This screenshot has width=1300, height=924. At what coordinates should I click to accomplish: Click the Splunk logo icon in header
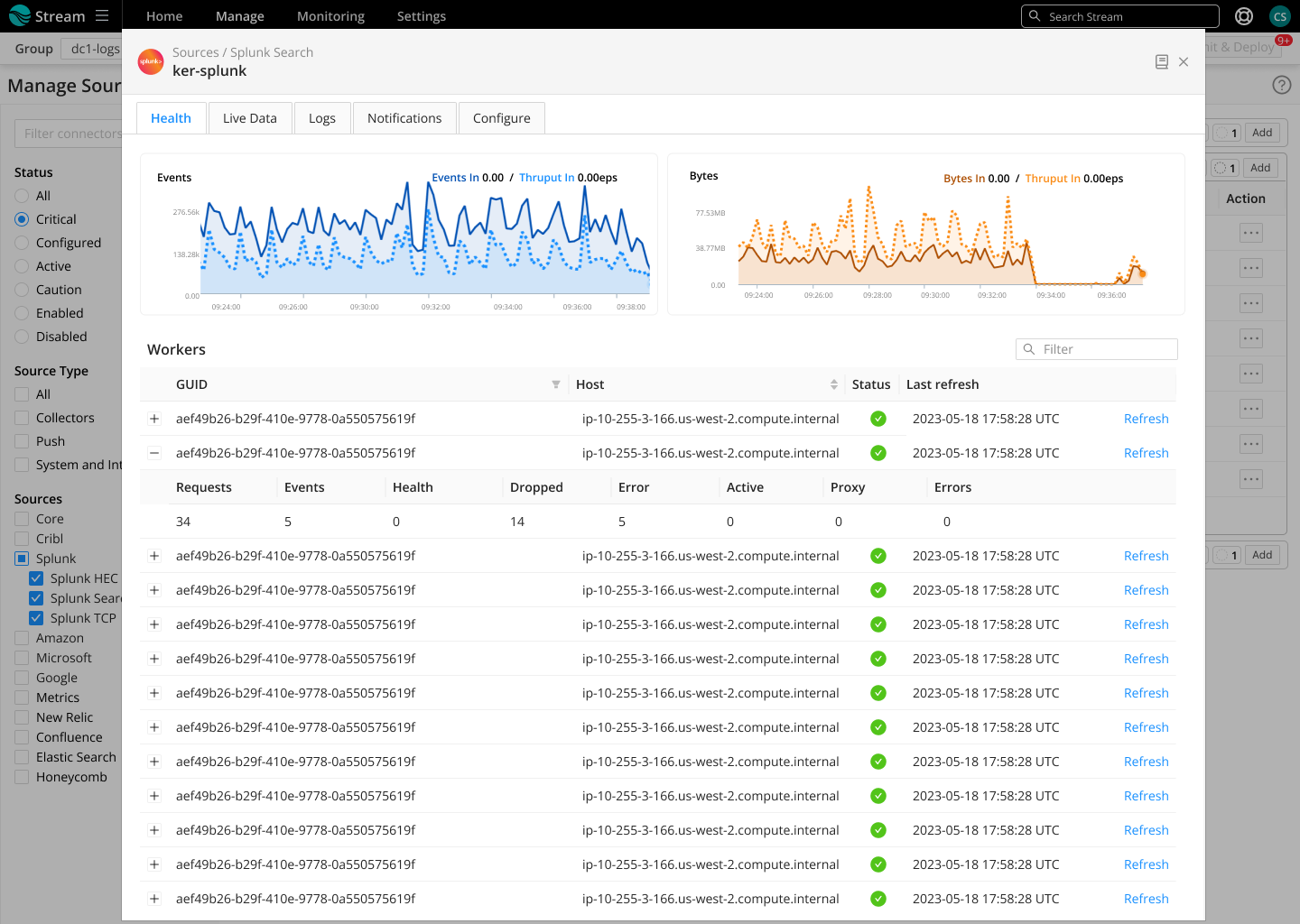[151, 62]
